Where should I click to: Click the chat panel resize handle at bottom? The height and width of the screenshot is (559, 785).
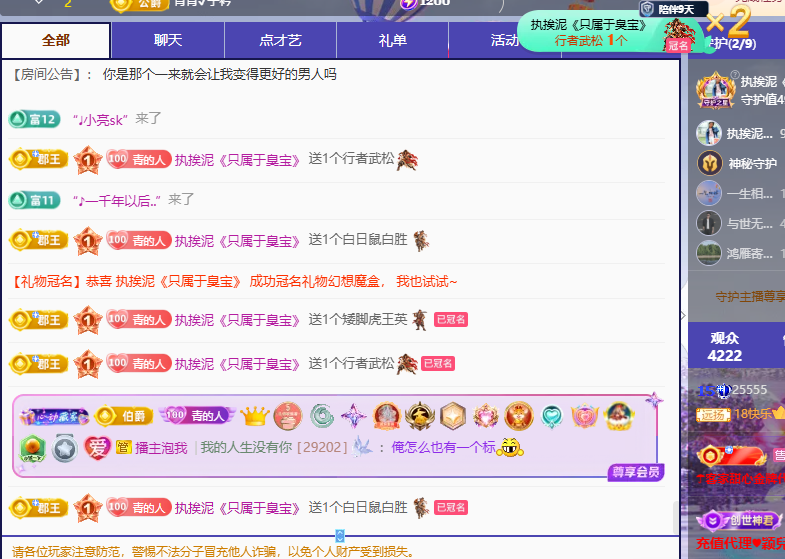(x=340, y=536)
